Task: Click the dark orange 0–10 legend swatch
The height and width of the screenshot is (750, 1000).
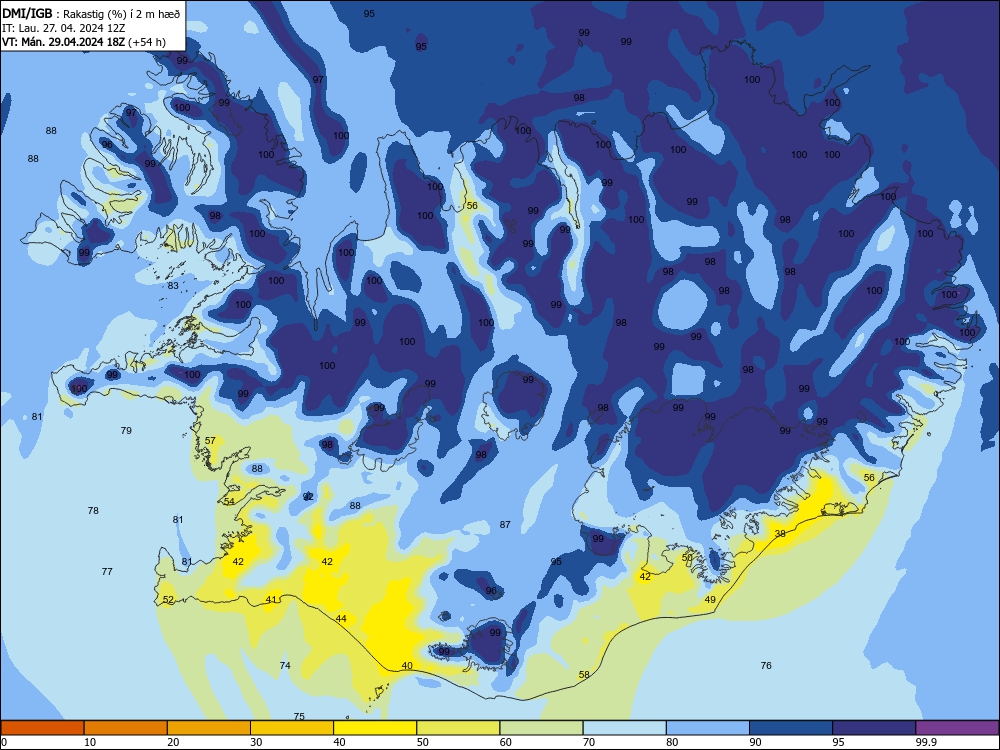Action: [x=42, y=728]
